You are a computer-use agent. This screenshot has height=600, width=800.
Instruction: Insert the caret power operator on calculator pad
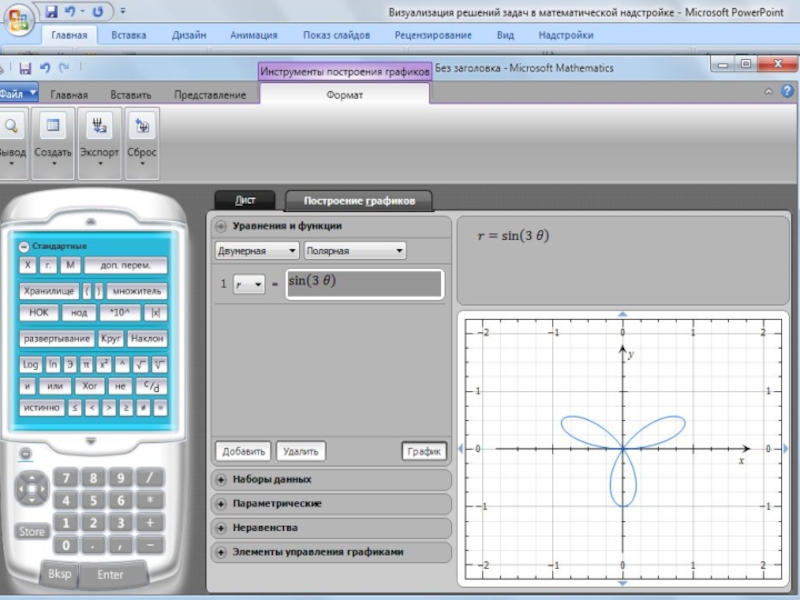(x=122, y=364)
